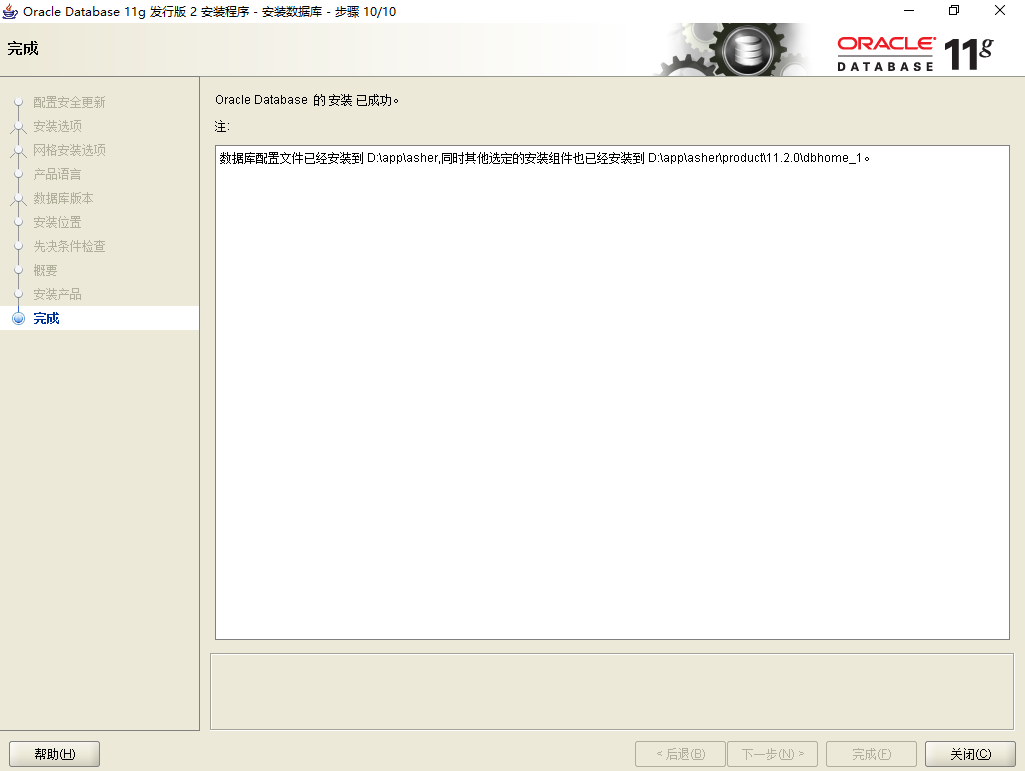Click the Help 帮助(H) button
Viewport: 1025px width, 771px height.
(54, 754)
